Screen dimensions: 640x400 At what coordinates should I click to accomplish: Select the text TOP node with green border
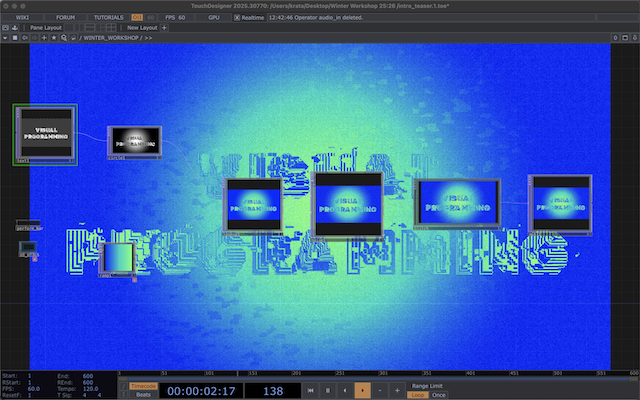[x=44, y=133]
